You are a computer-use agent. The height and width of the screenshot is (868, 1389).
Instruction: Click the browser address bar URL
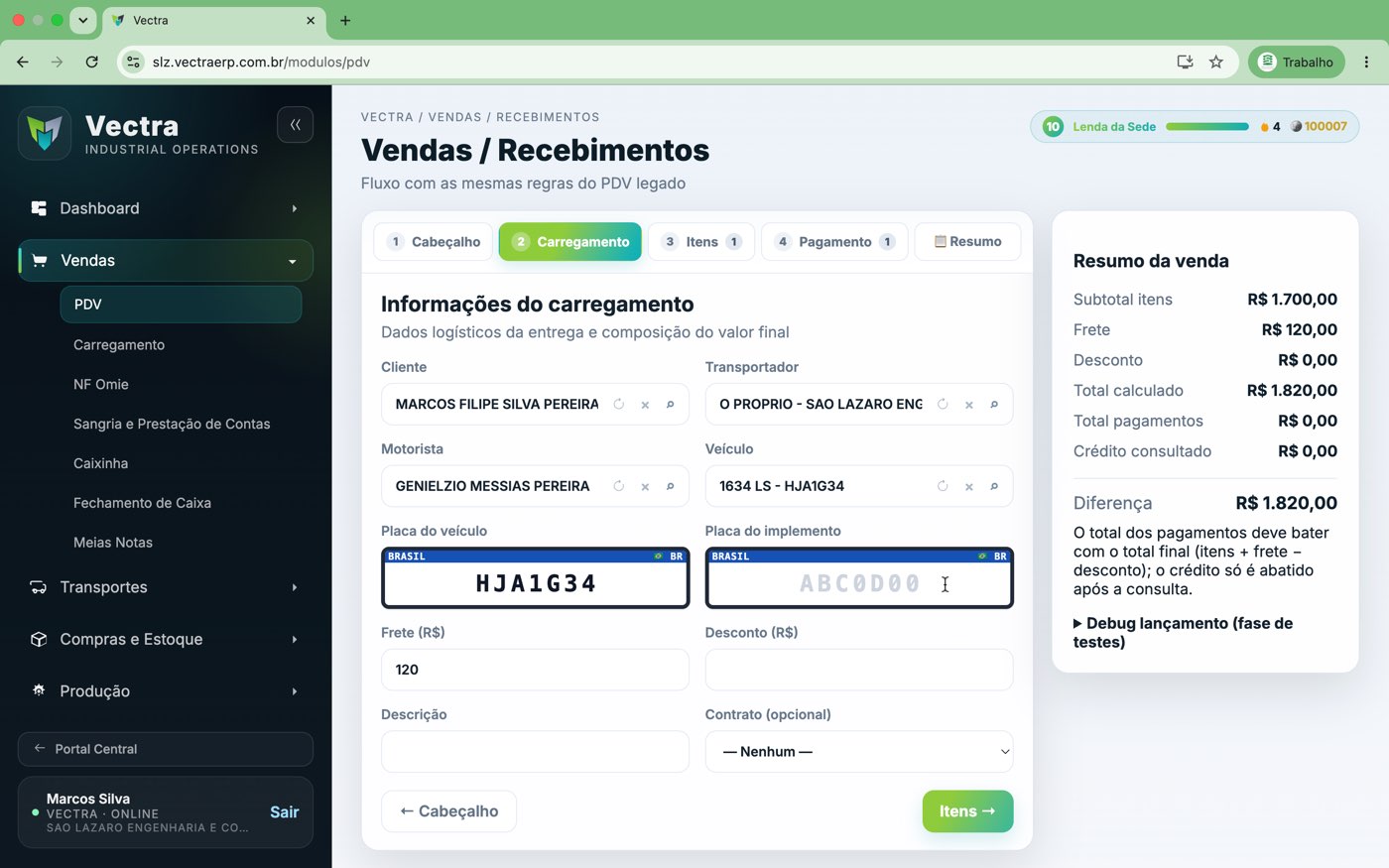click(x=261, y=62)
